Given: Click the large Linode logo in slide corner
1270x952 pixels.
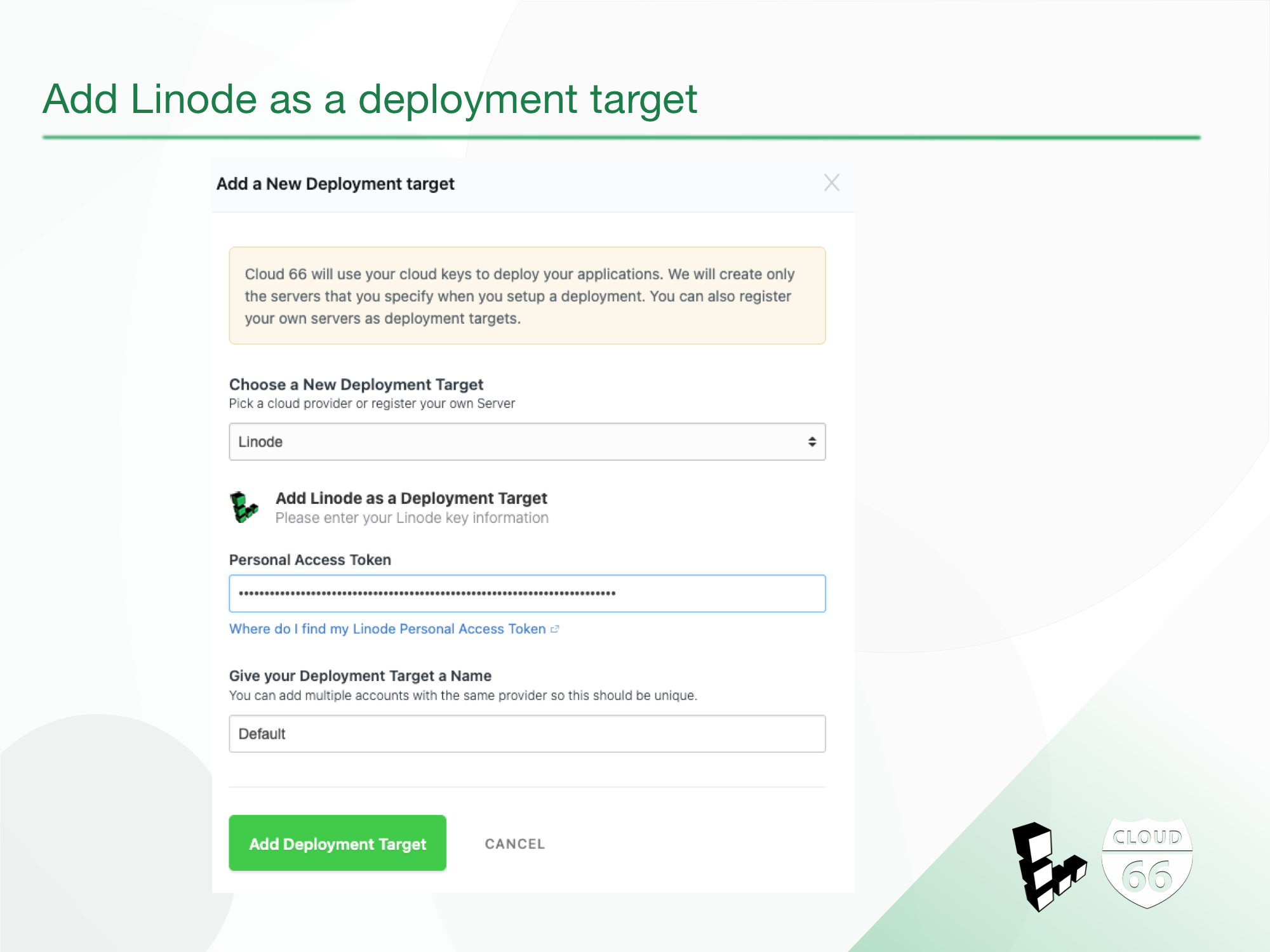Looking at the screenshot, I should [x=1048, y=866].
